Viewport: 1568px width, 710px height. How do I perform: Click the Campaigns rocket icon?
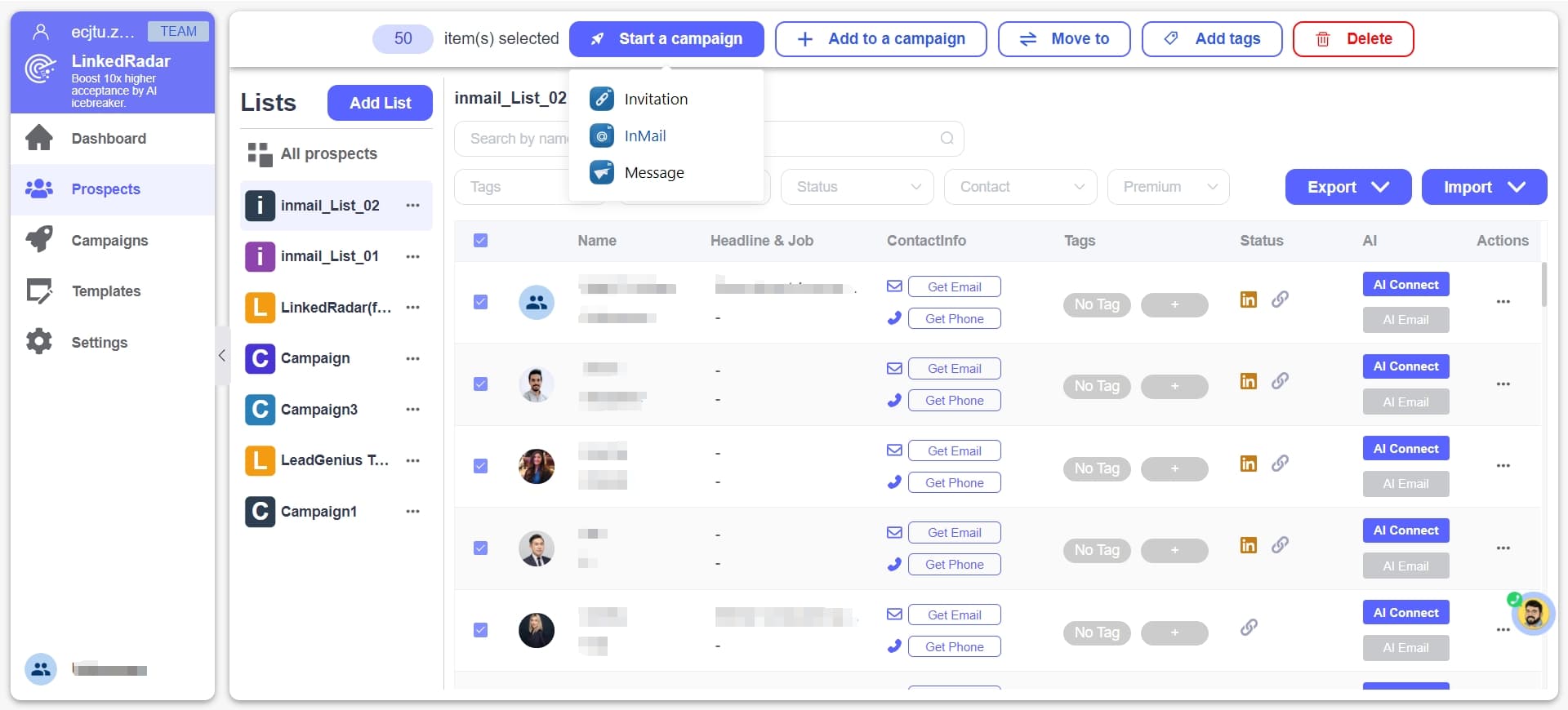pos(39,240)
